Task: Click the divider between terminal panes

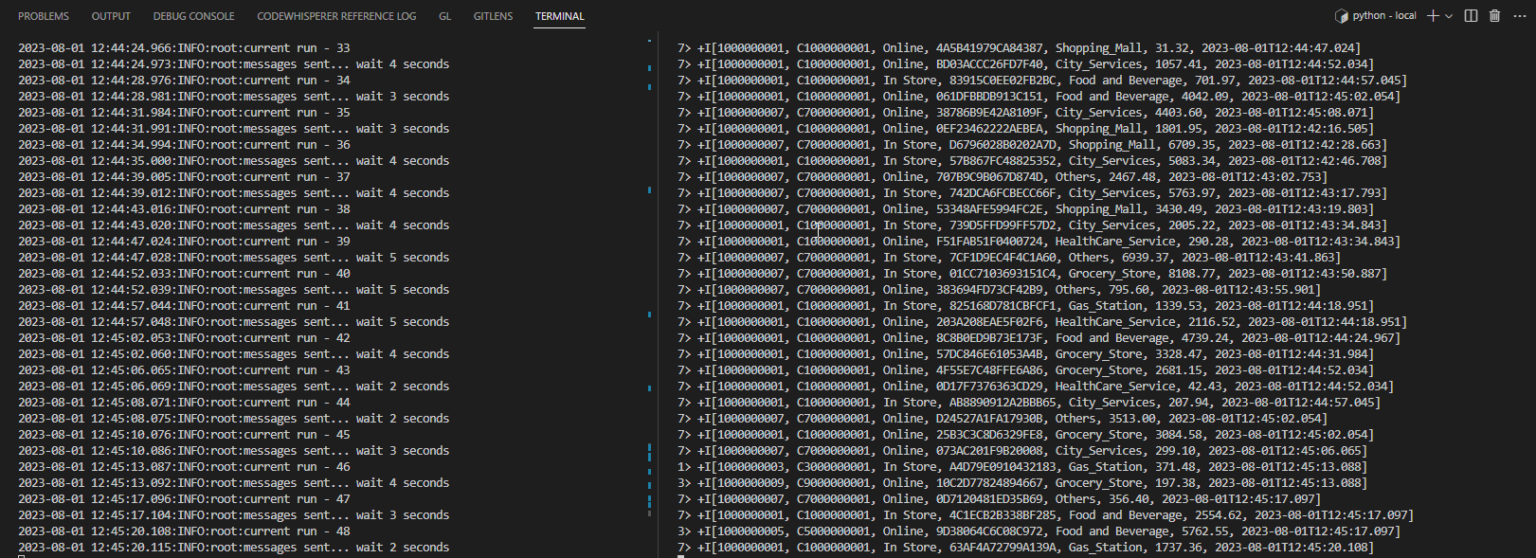Action: [658, 300]
